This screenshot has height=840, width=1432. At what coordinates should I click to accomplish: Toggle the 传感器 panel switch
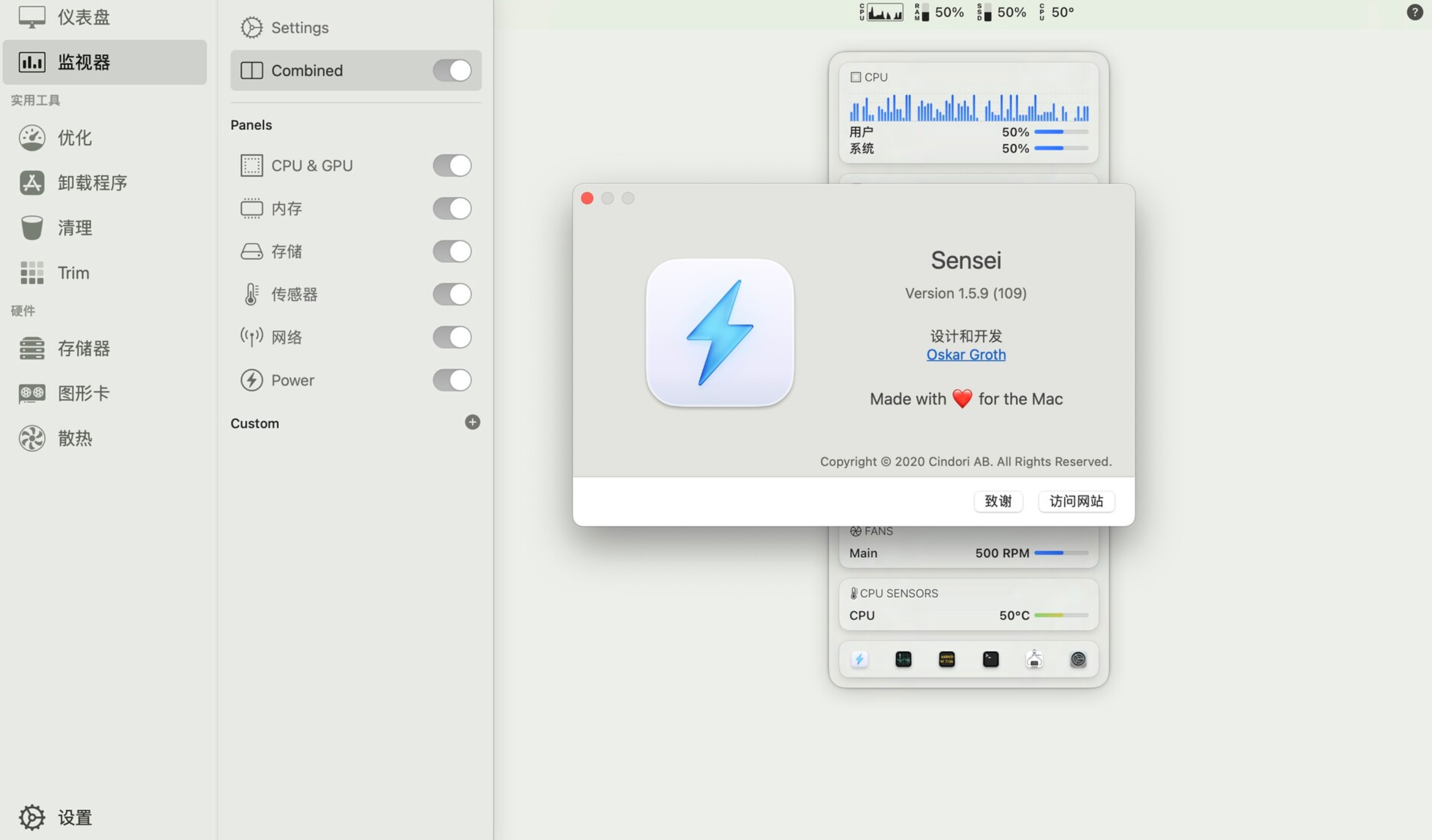(x=452, y=294)
